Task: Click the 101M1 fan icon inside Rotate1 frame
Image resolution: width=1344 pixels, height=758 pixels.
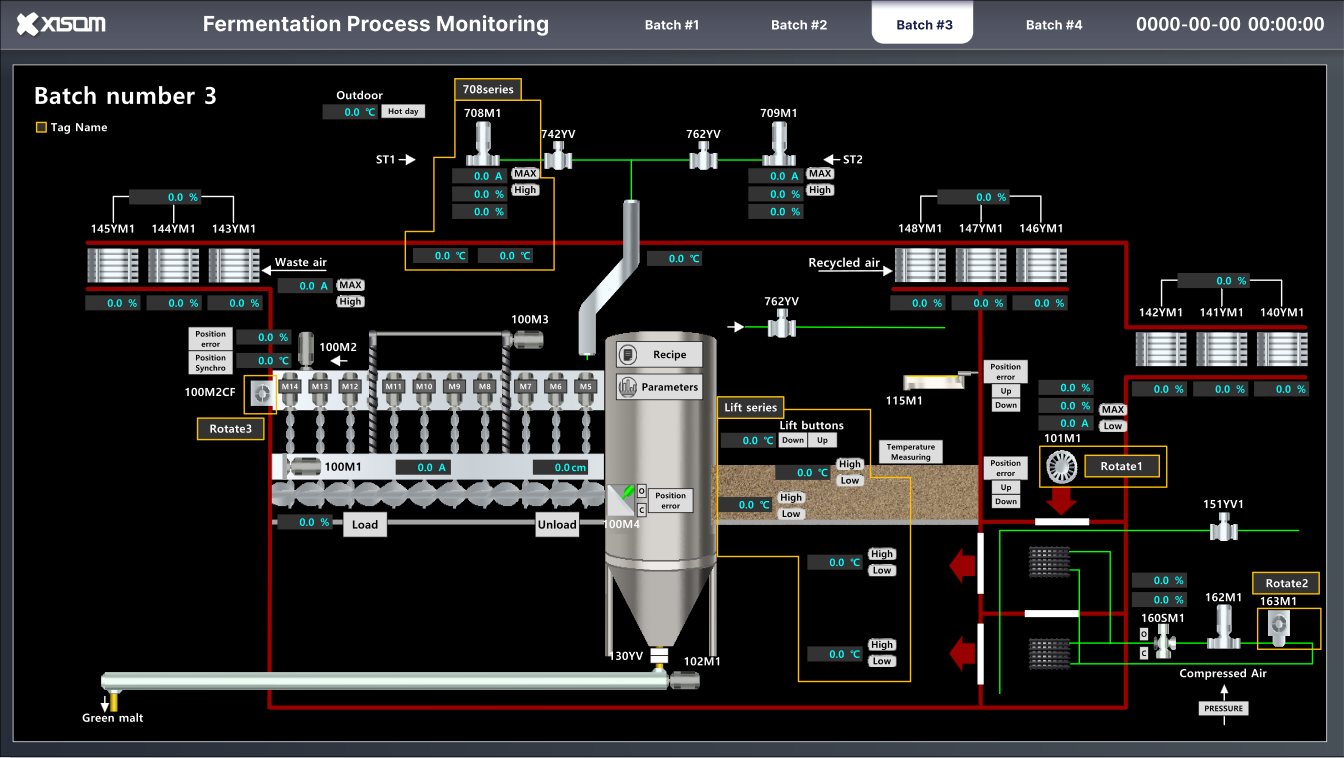Action: [1060, 466]
